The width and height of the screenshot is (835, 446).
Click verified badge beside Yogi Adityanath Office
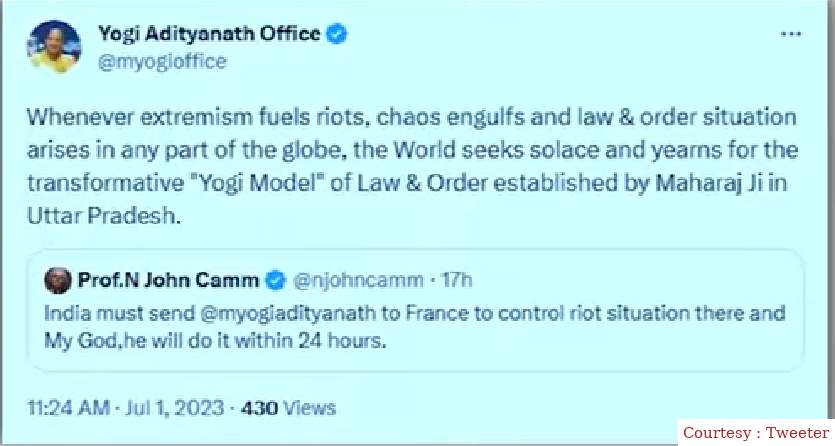(x=339, y=34)
